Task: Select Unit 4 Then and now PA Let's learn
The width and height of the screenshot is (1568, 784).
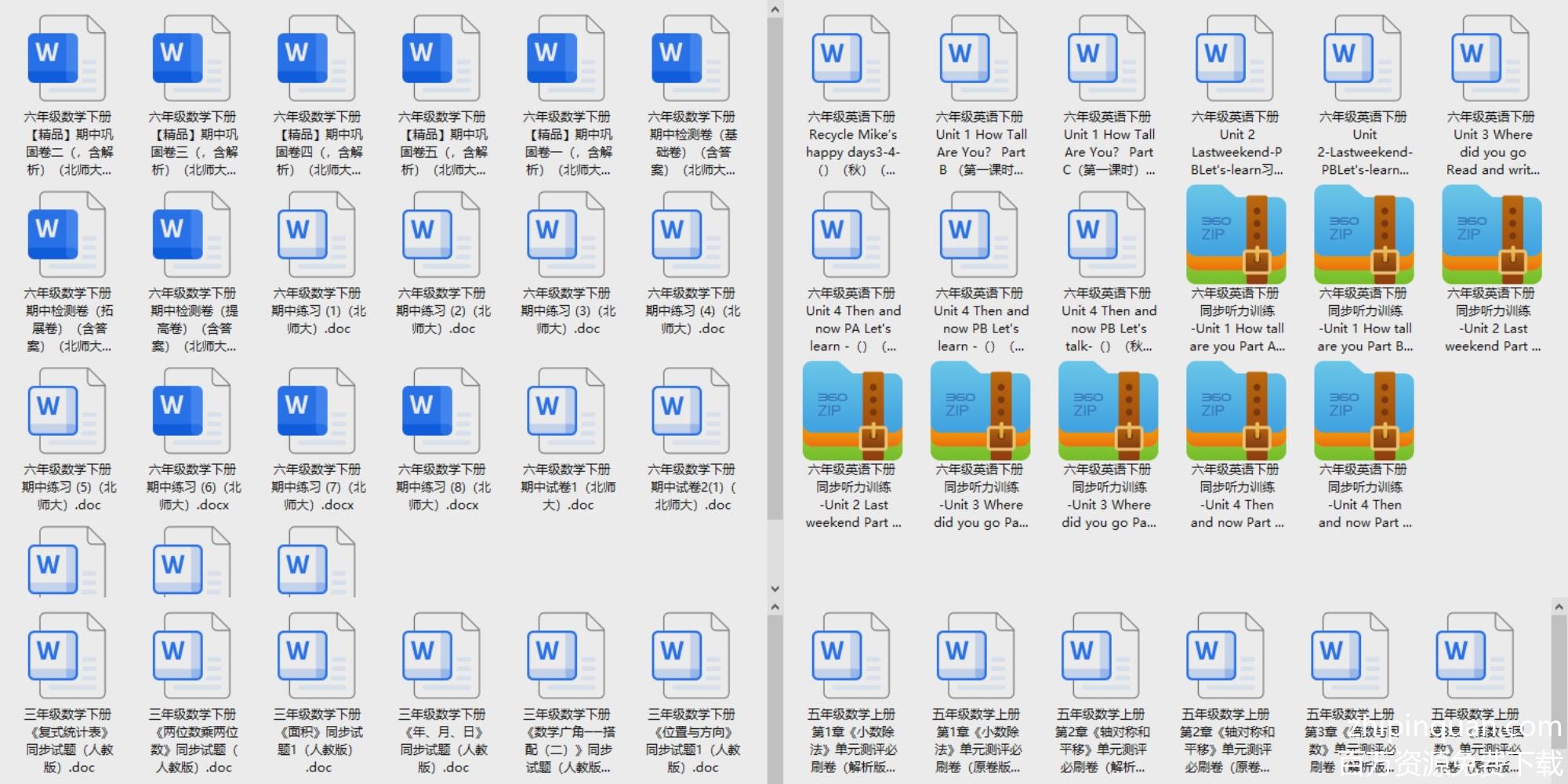Action: click(x=851, y=236)
